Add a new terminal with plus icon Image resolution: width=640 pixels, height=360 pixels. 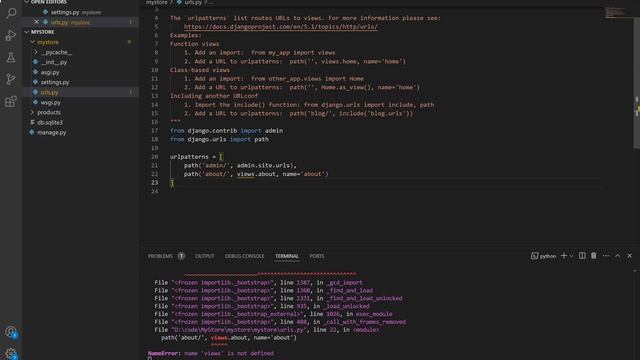pyautogui.click(x=564, y=256)
